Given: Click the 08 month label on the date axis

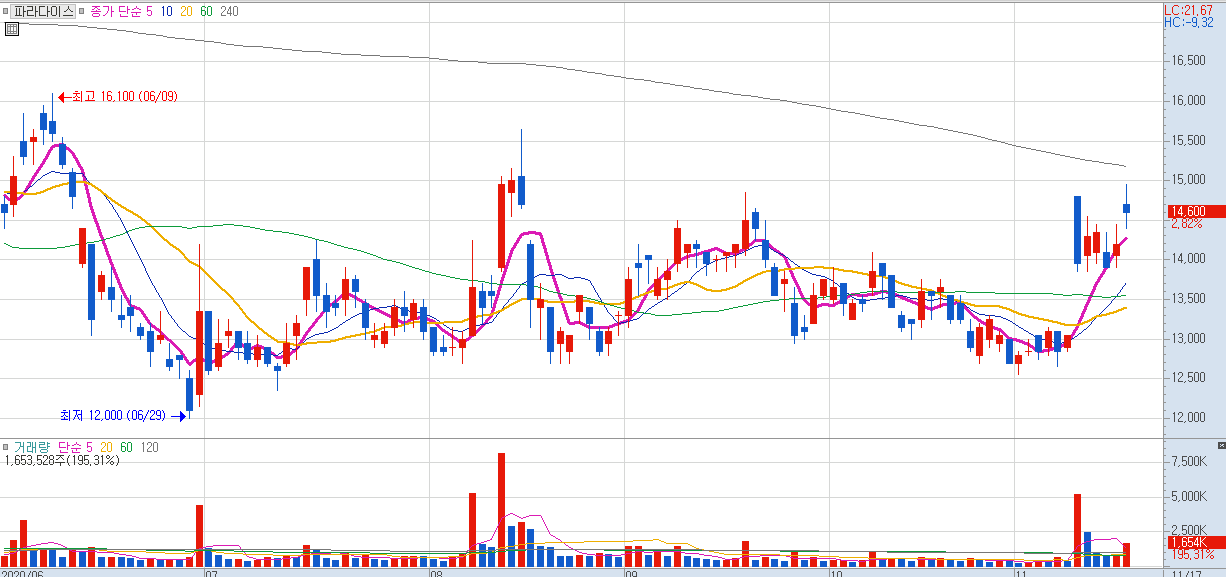Looking at the screenshot, I should [x=435, y=572].
